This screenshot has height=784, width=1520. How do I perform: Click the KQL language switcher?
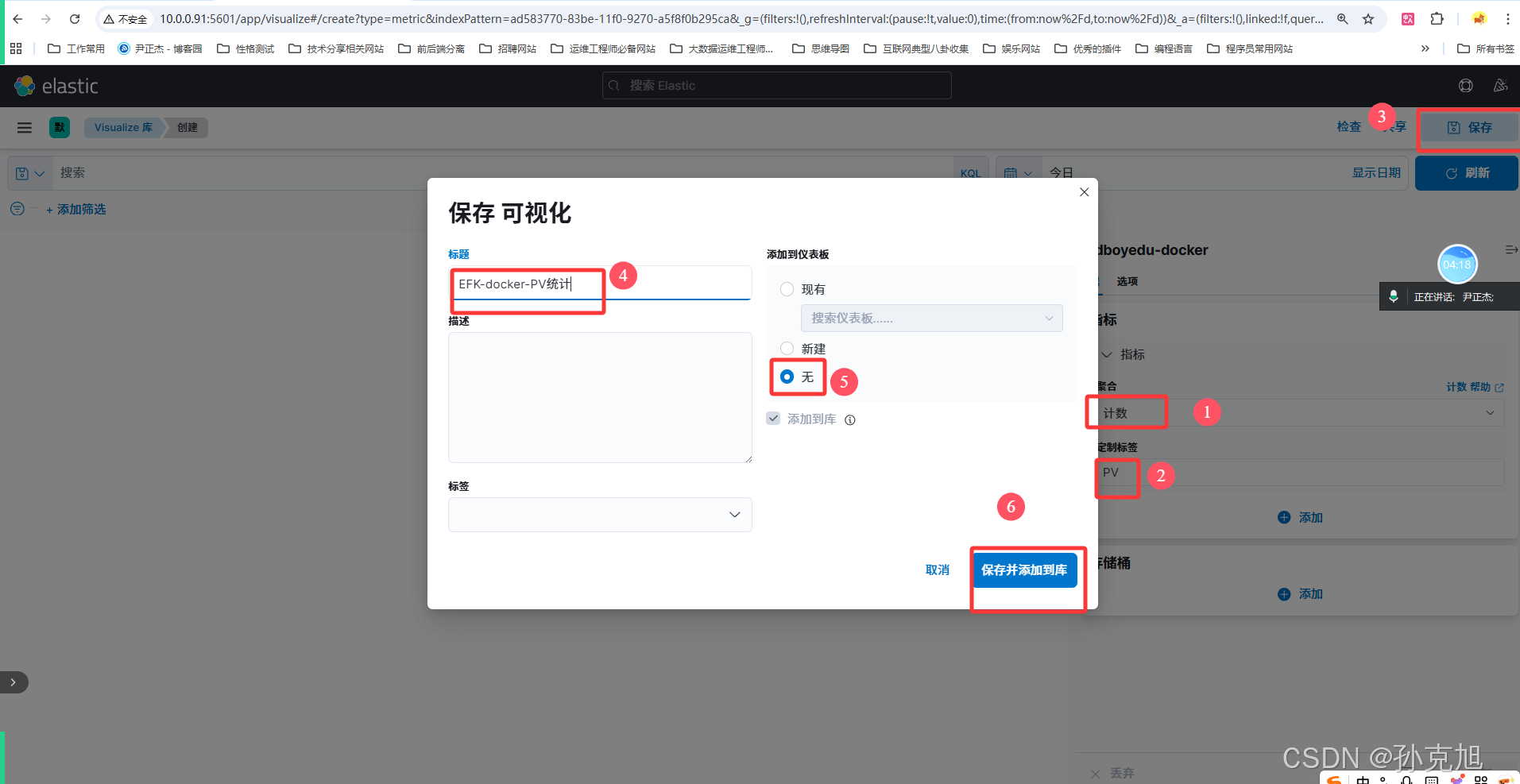pyautogui.click(x=970, y=173)
